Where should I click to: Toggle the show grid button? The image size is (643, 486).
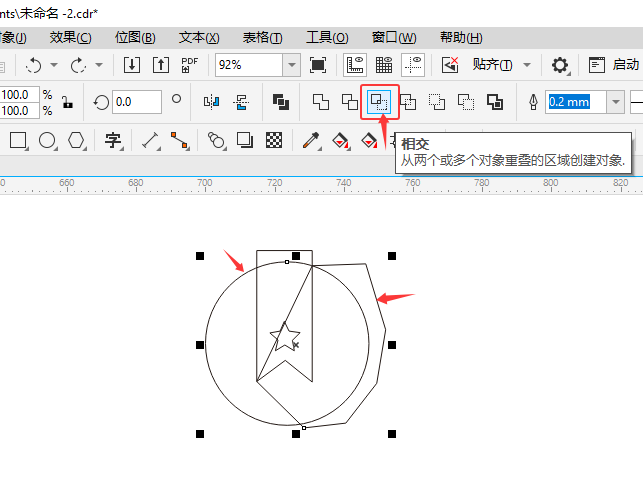coord(384,65)
